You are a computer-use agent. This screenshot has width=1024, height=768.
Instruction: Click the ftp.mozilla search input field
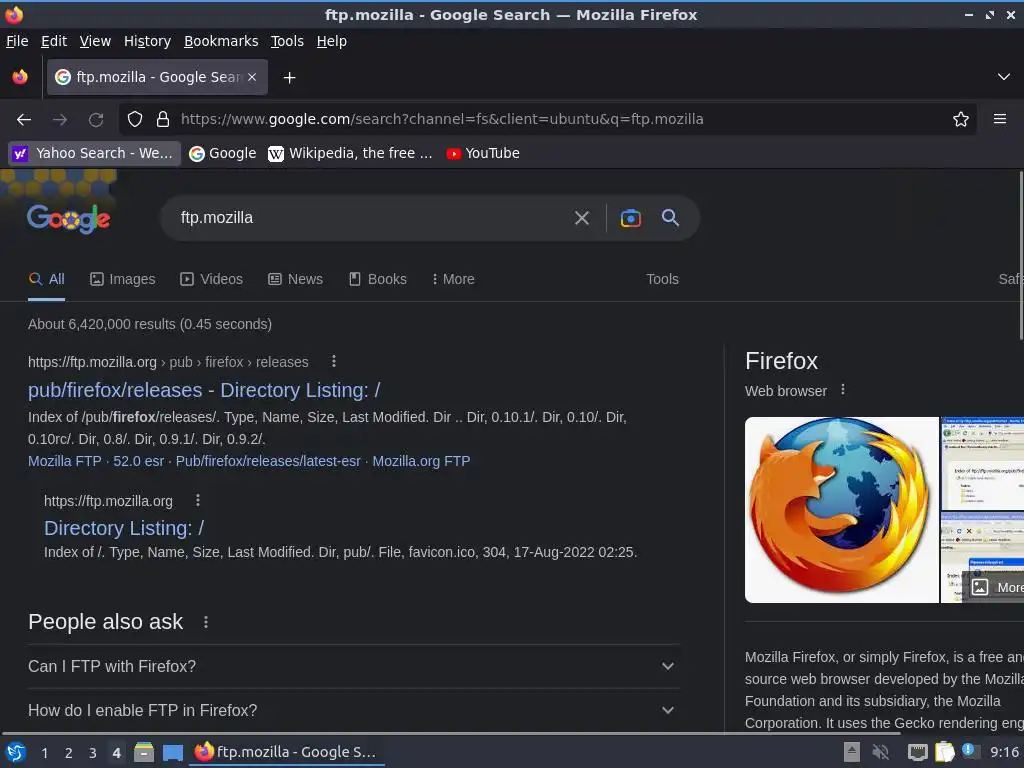pos(372,218)
